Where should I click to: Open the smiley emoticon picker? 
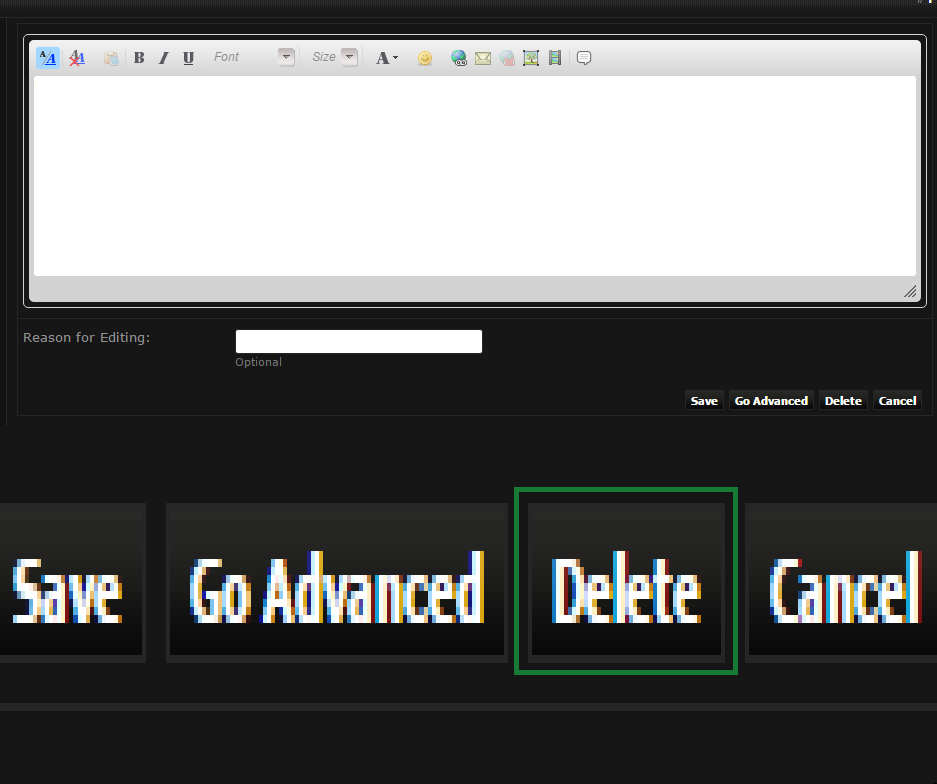pyautogui.click(x=425, y=58)
